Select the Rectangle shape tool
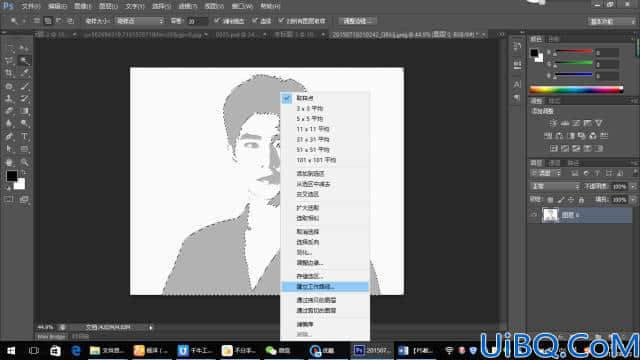 point(24,149)
